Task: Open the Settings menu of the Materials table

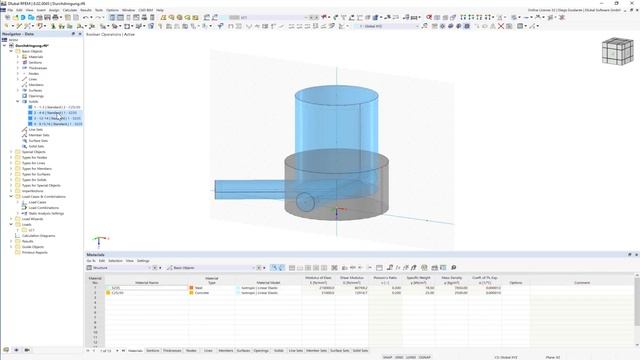Action: [143, 261]
